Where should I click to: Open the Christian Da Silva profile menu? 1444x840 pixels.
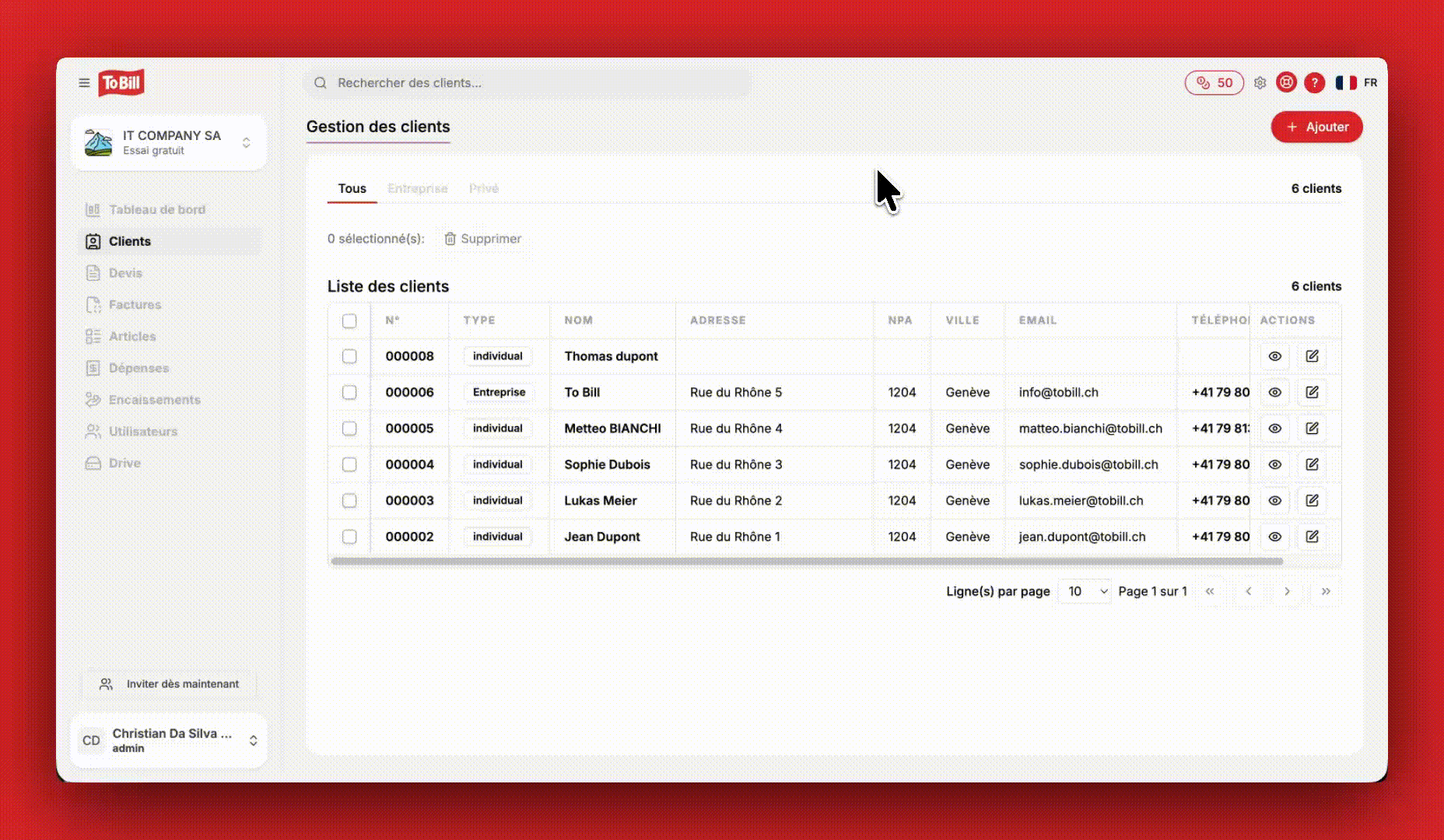pyautogui.click(x=170, y=740)
